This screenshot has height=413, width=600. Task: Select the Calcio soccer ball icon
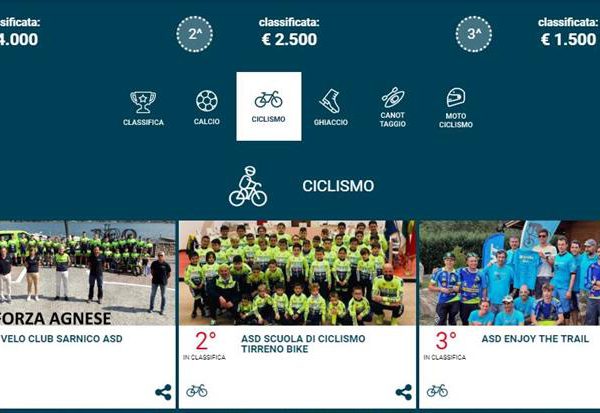click(x=207, y=108)
